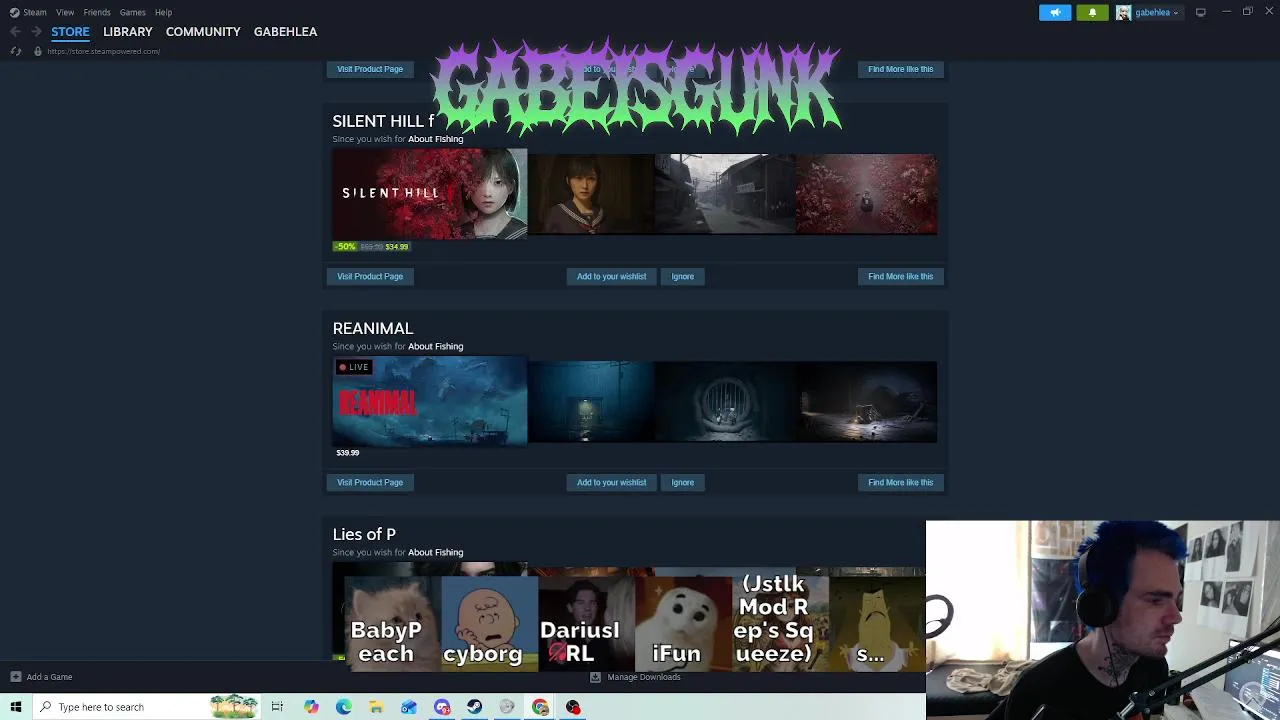The height and width of the screenshot is (720, 1280).
Task: Click About Fishing link under SILENT HILL f
Action: tap(435, 139)
